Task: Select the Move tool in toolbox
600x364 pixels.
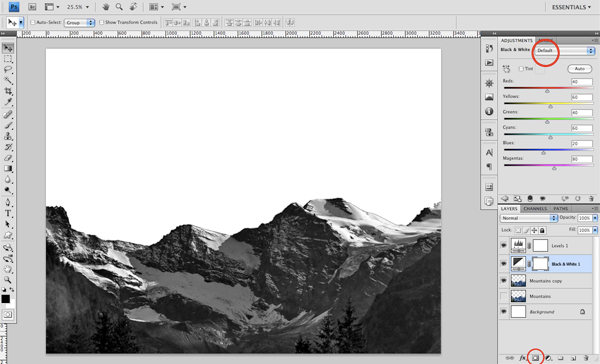Action: 8,48
